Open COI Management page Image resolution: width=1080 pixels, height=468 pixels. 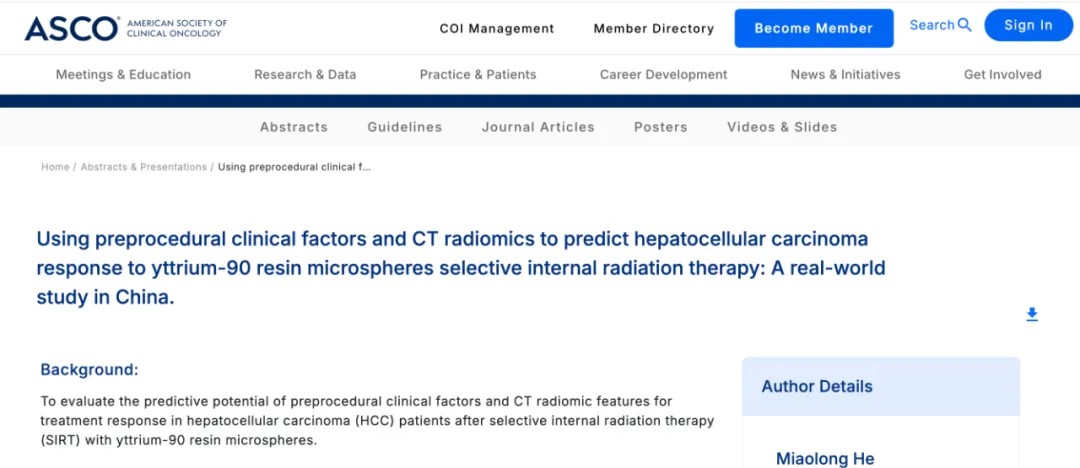pyautogui.click(x=497, y=29)
